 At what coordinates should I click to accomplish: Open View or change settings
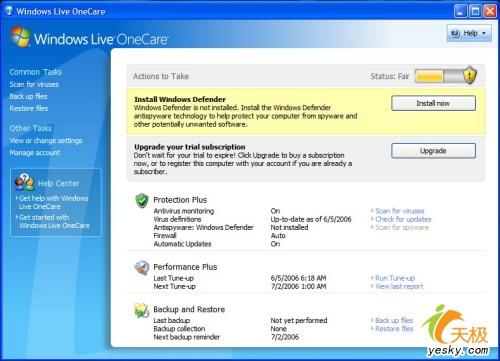46,141
